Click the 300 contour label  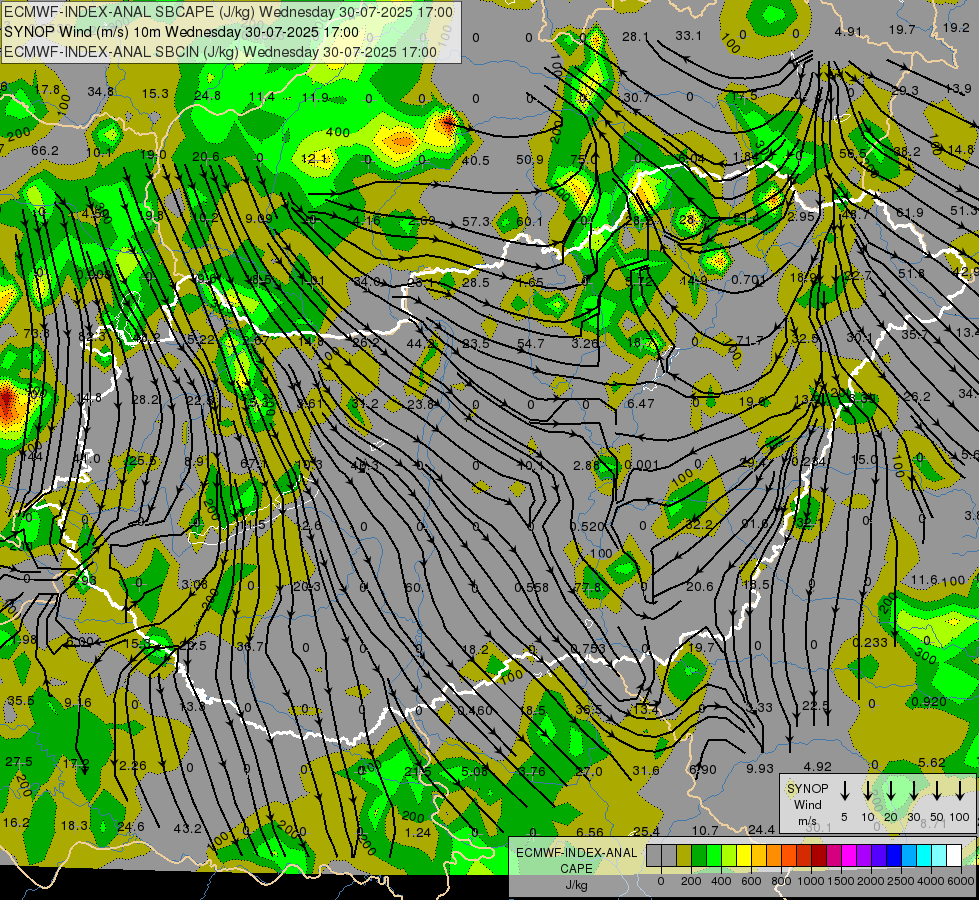tap(925, 656)
